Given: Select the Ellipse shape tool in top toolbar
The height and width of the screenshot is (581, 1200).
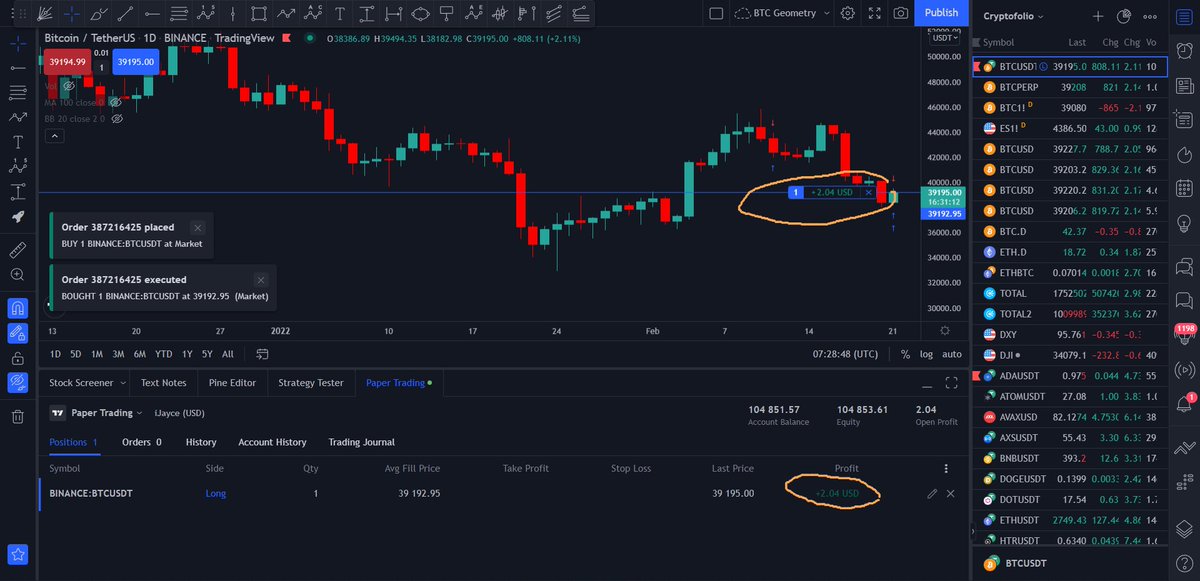Looking at the screenshot, I should [420, 14].
